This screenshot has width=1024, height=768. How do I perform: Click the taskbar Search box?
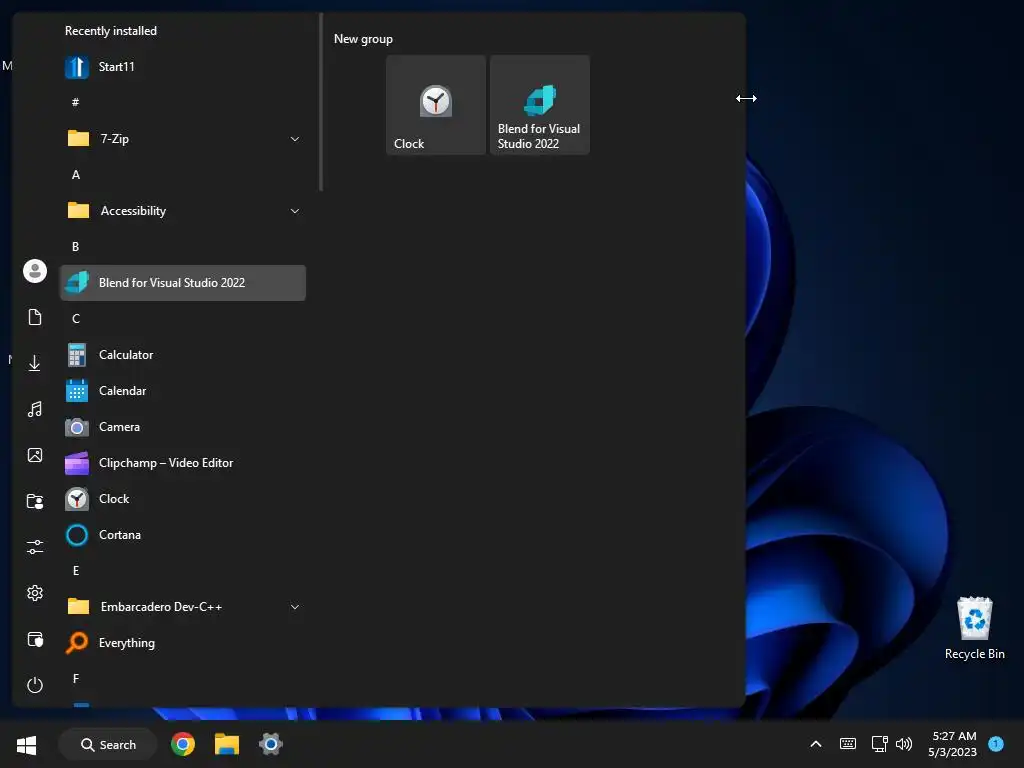(x=108, y=744)
